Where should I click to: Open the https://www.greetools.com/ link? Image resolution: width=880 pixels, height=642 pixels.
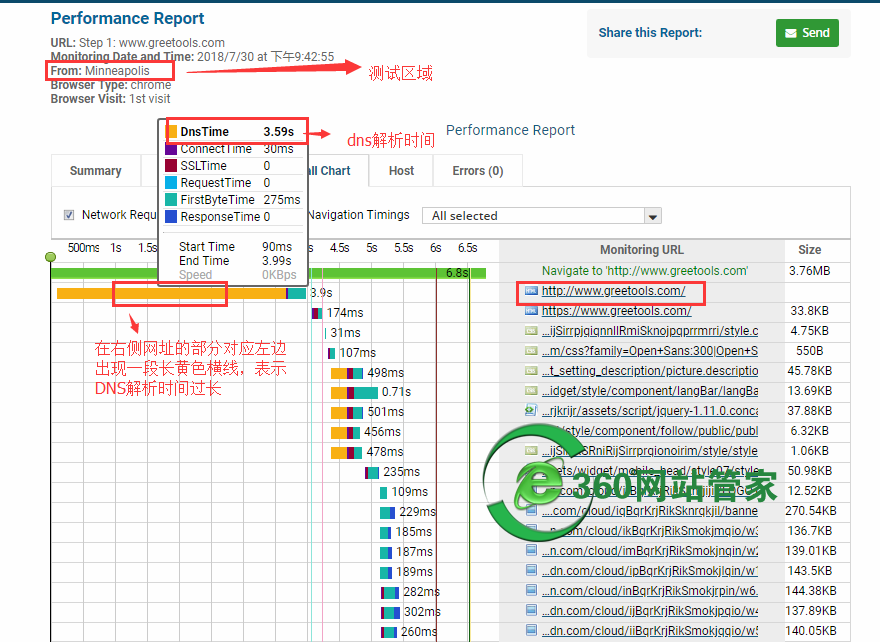point(616,311)
